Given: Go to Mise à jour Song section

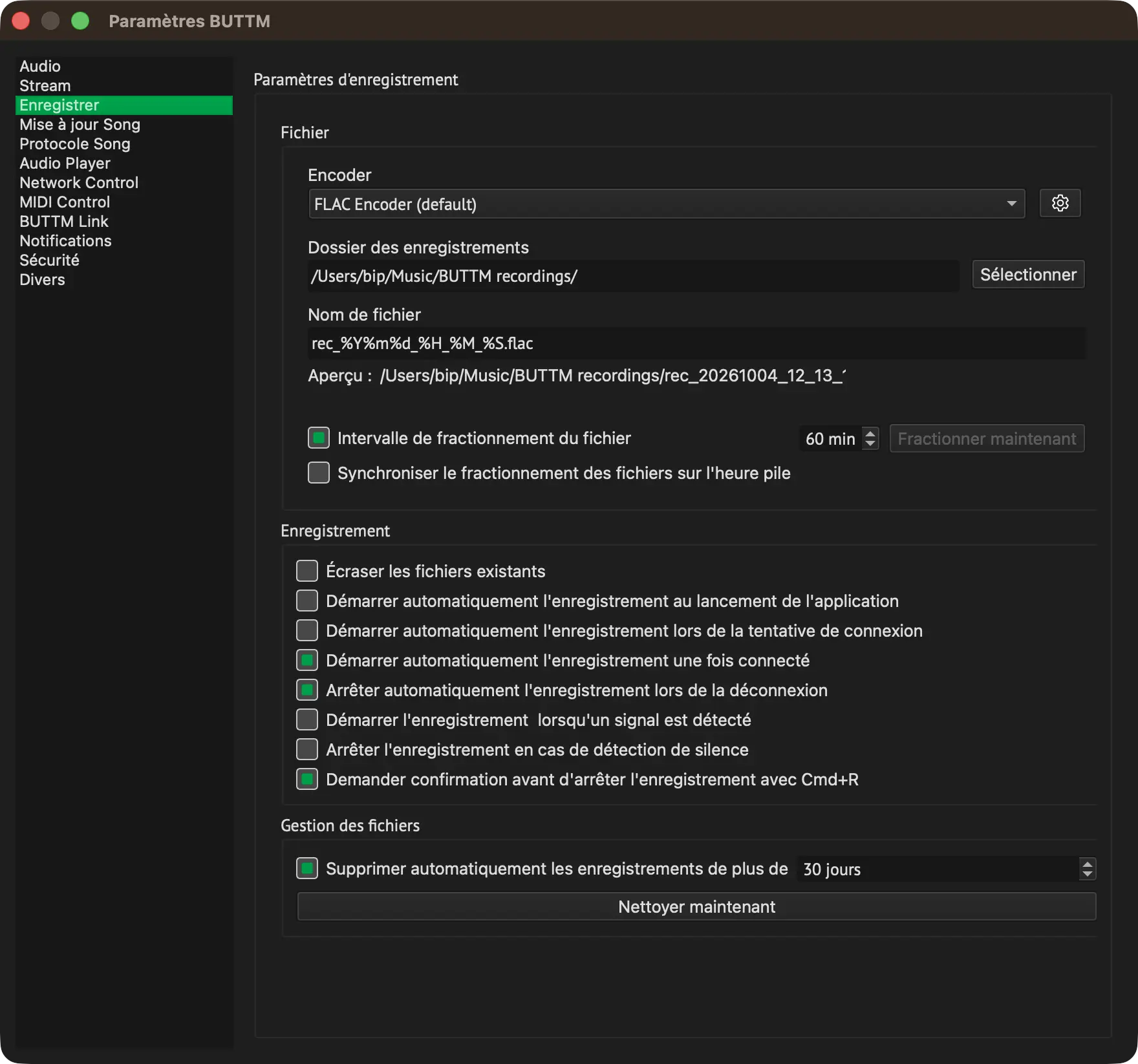Looking at the screenshot, I should point(123,125).
